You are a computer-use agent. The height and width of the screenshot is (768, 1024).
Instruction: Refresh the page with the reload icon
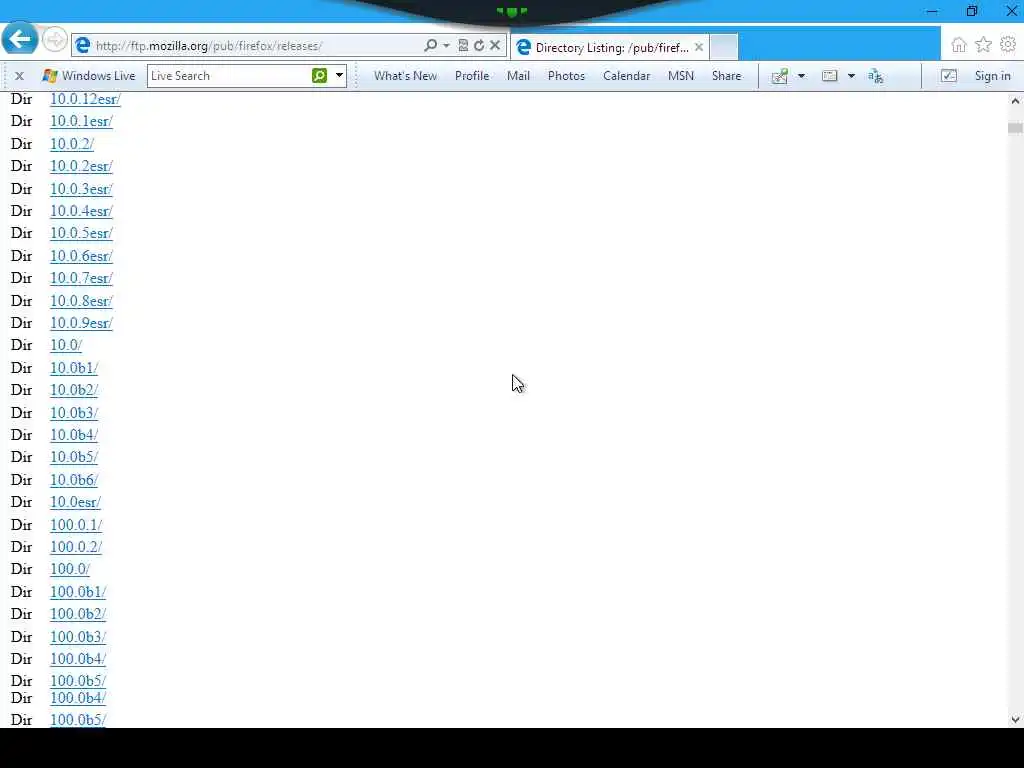pyautogui.click(x=479, y=45)
